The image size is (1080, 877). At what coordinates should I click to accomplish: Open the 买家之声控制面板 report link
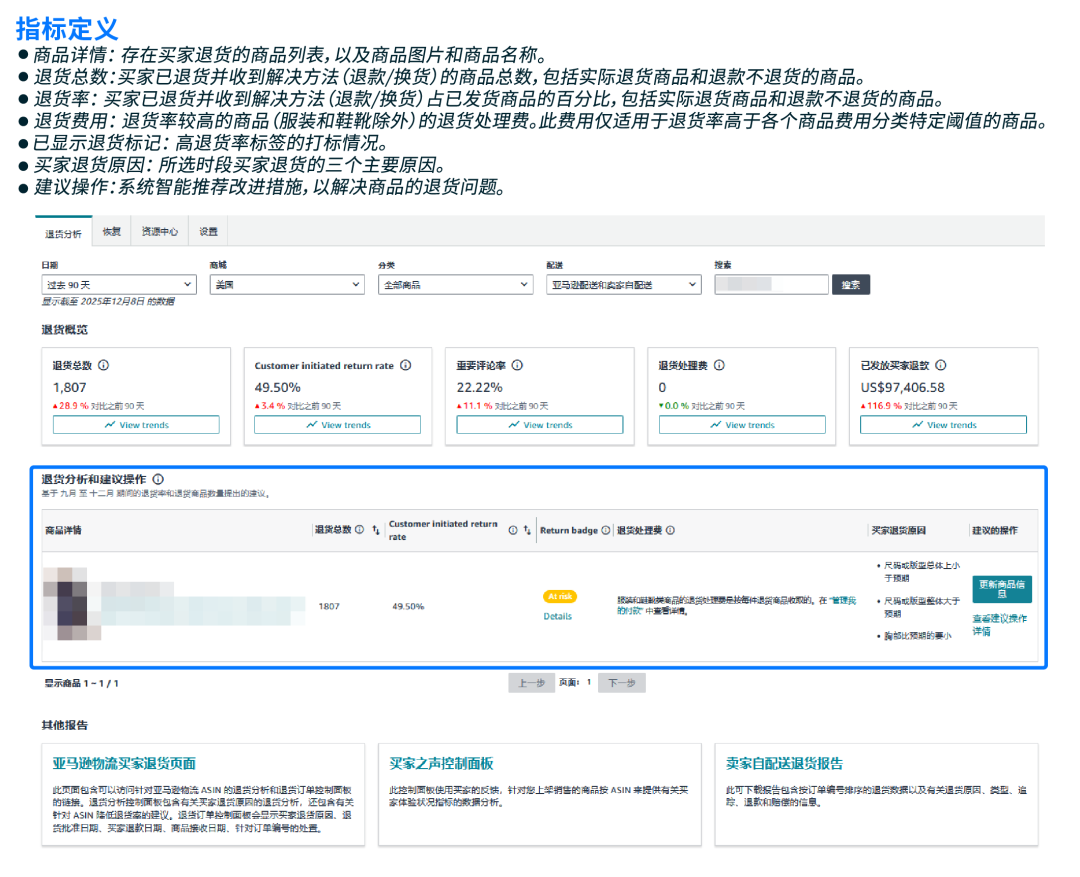tap(441, 764)
